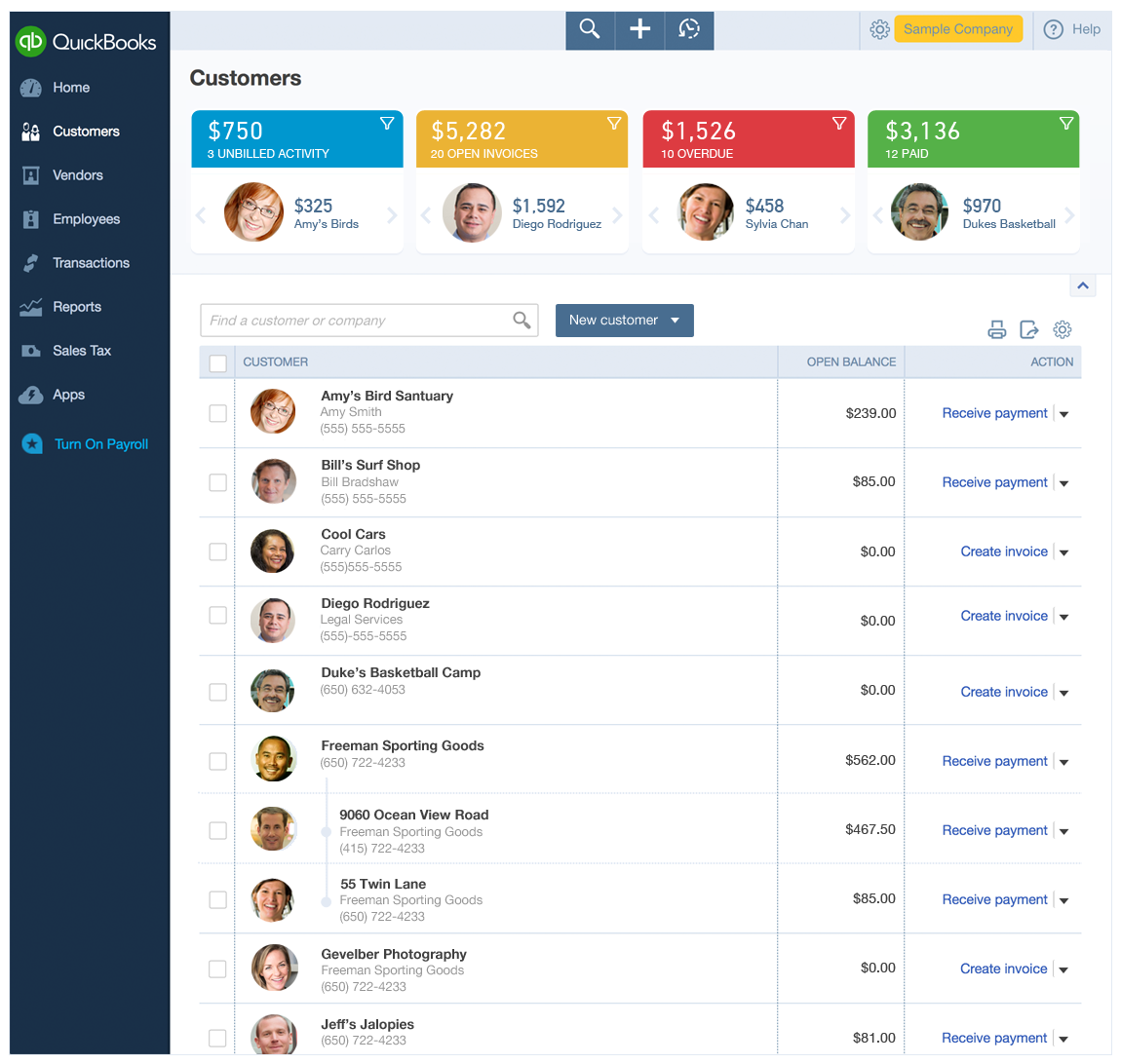
Task: Check Freeman Sporting Goods row checkbox
Action: [x=218, y=761]
